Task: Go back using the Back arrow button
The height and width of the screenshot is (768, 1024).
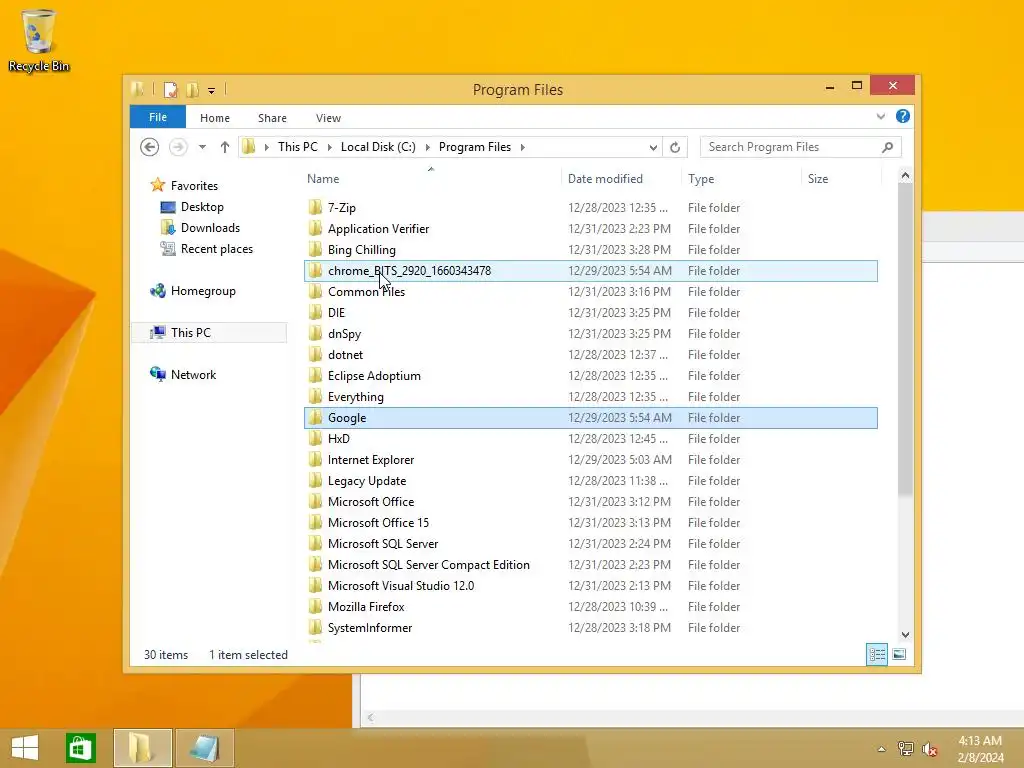Action: point(150,147)
